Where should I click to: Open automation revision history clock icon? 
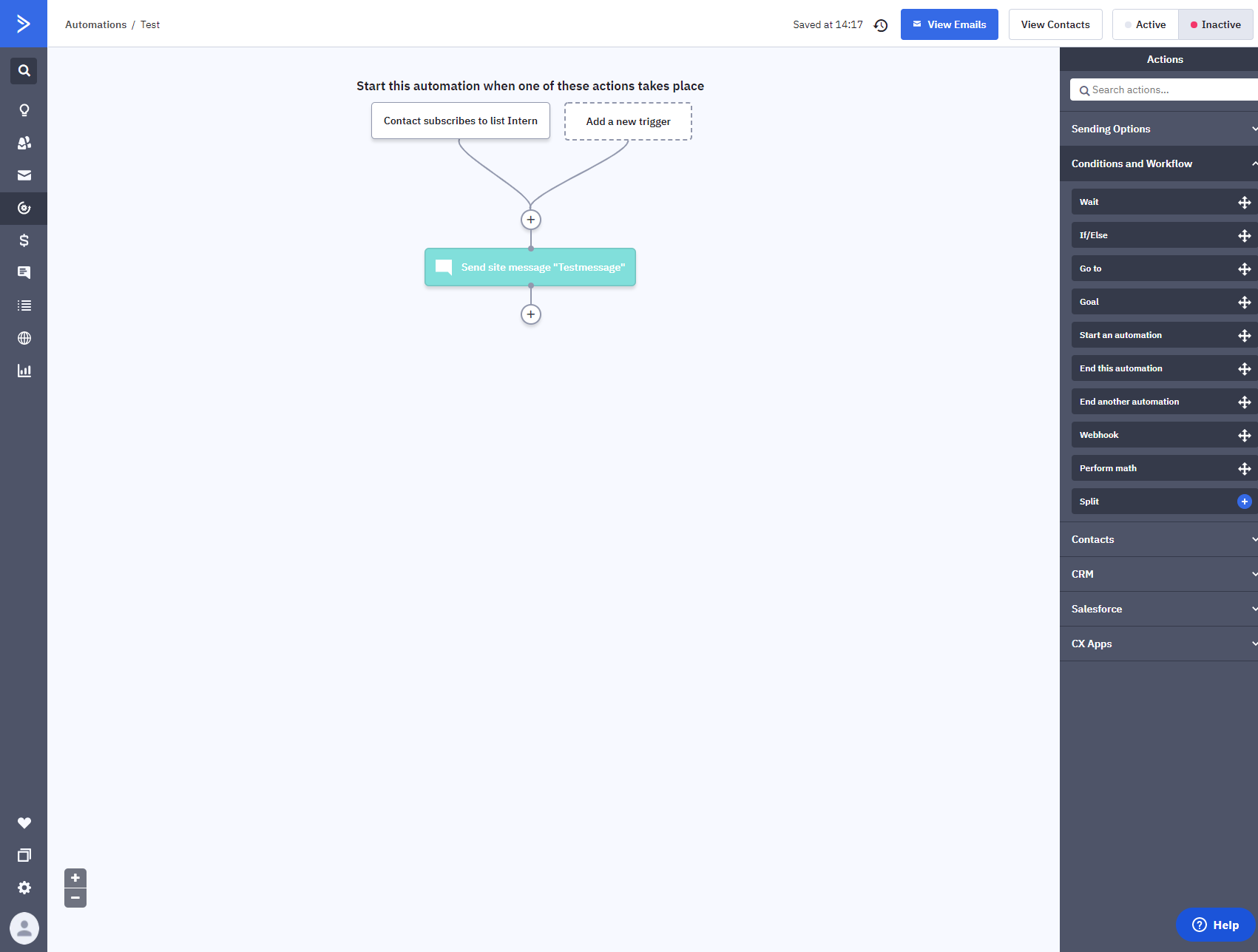click(880, 25)
